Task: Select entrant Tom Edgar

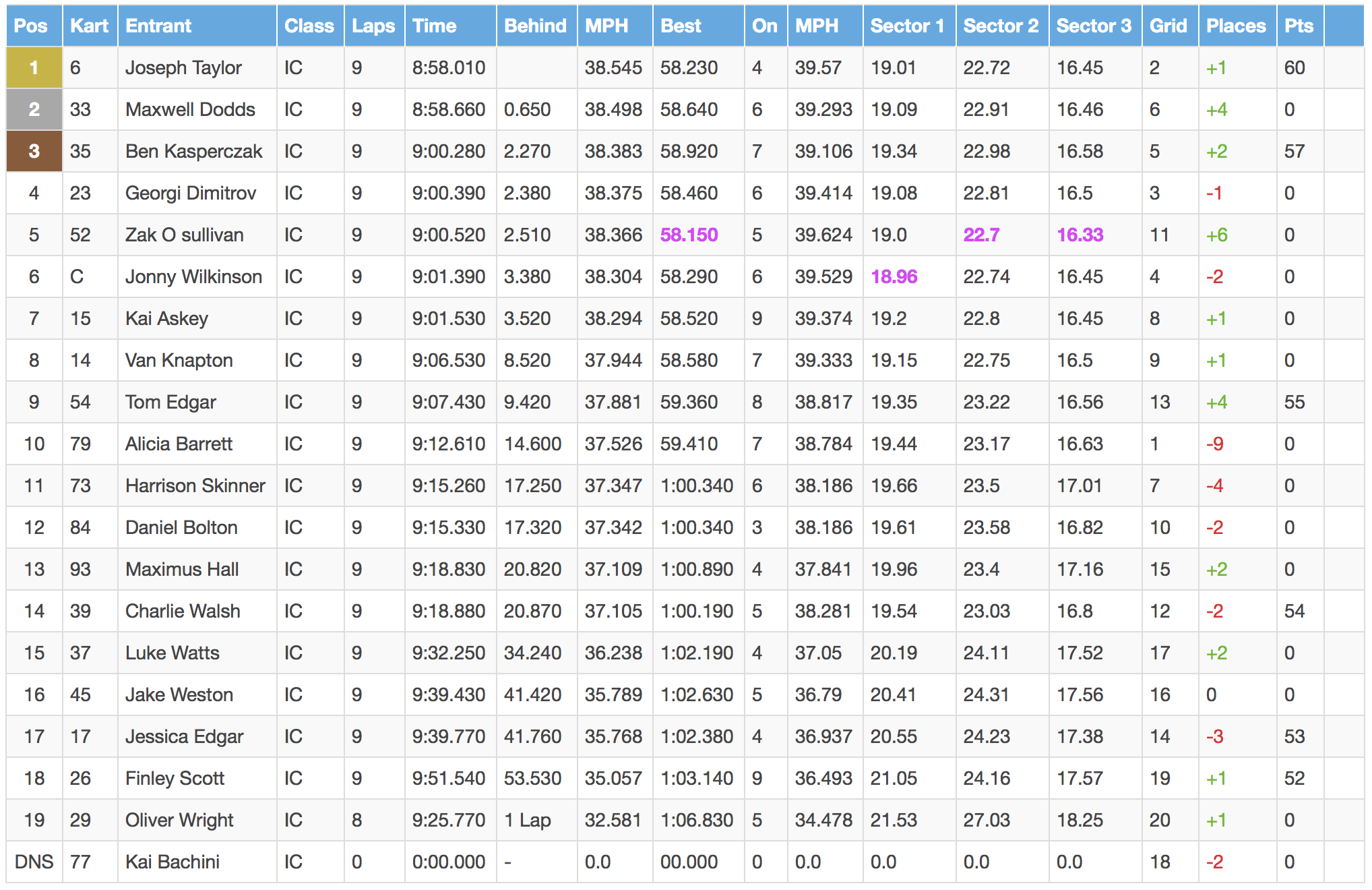Action: tap(170, 402)
